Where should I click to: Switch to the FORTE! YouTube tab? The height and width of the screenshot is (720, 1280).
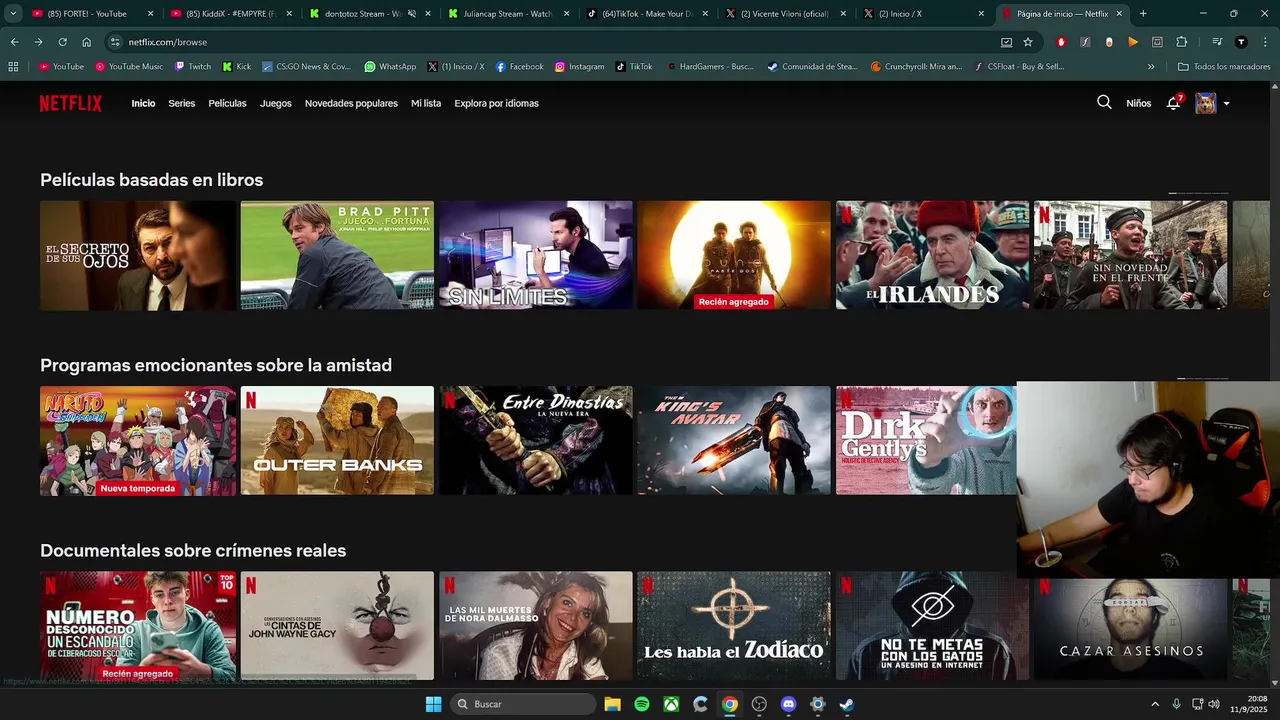(x=91, y=14)
